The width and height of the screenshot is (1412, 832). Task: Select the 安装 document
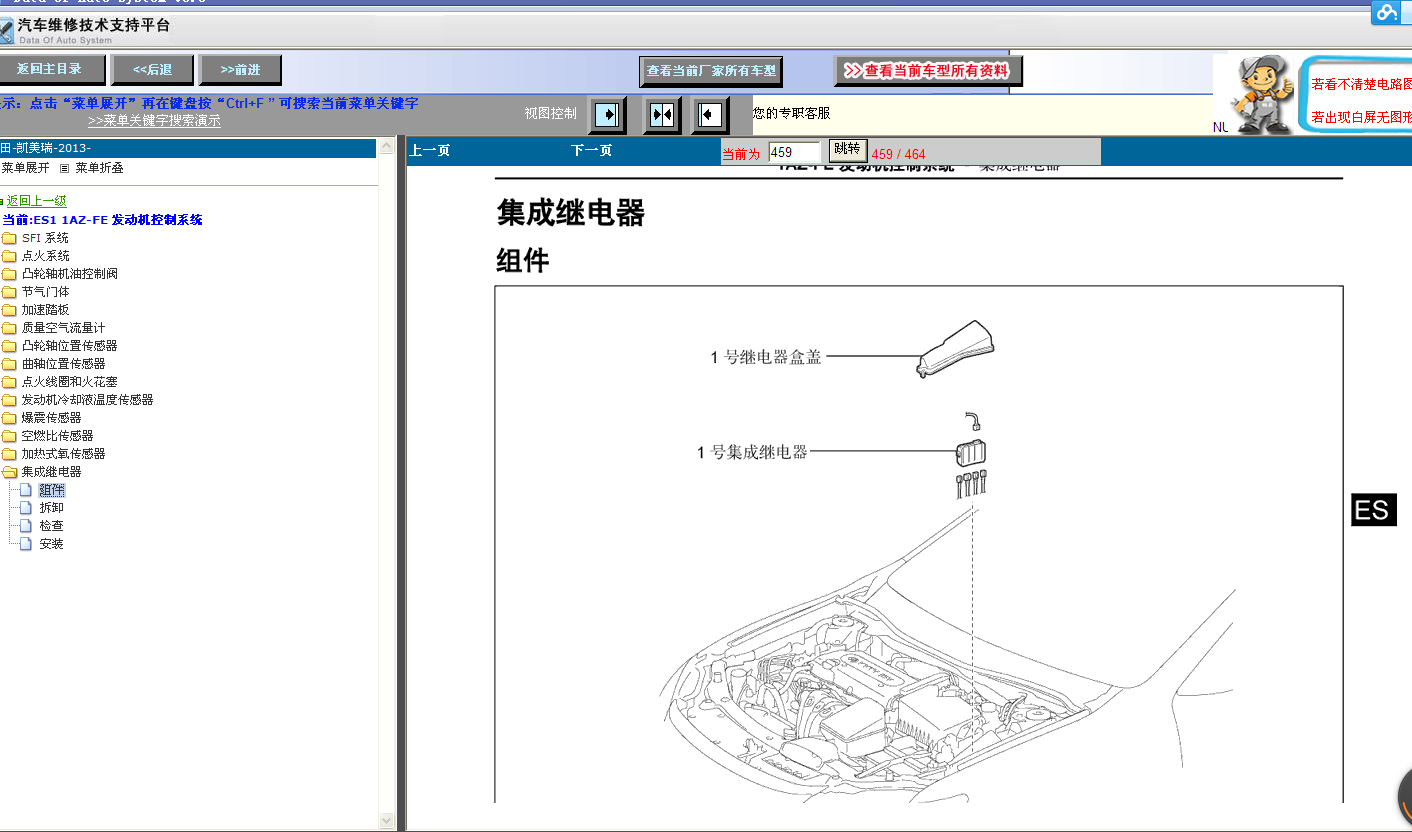click(x=51, y=544)
